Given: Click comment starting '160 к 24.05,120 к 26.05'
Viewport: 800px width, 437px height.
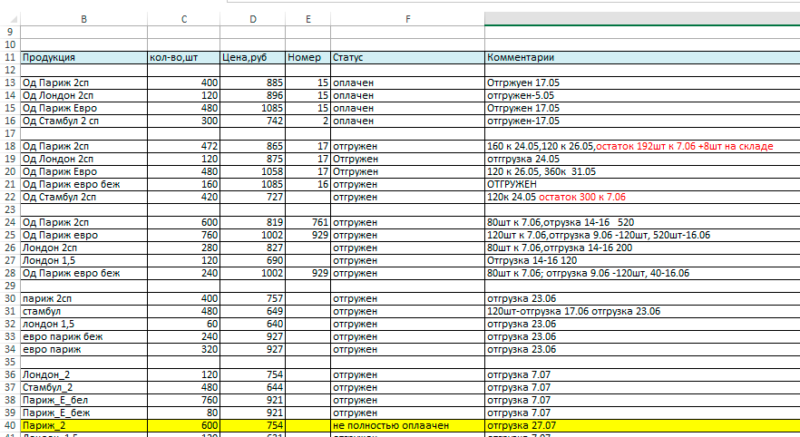Looking at the screenshot, I should click(x=642, y=146).
